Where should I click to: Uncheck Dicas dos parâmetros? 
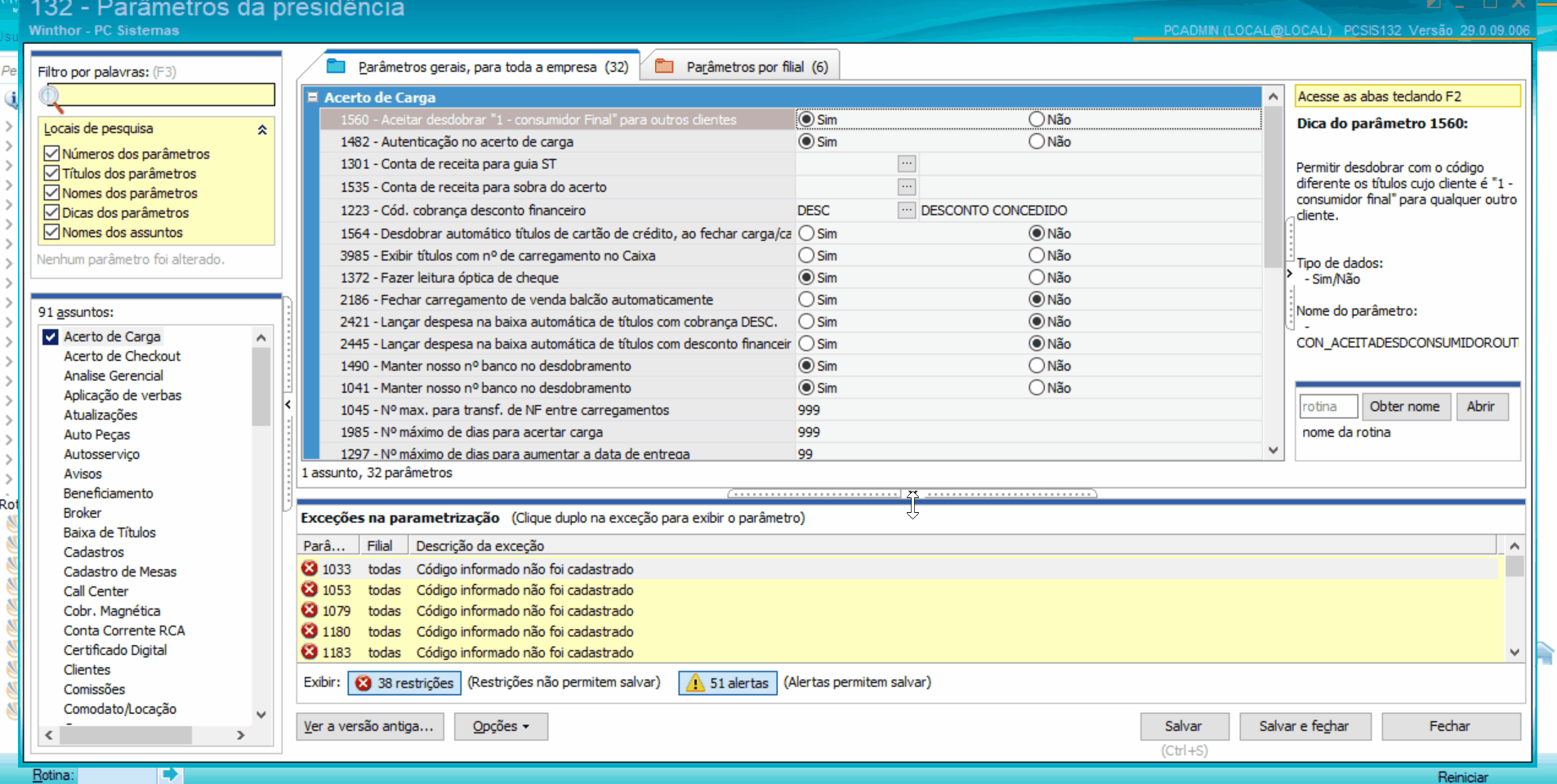coord(51,212)
